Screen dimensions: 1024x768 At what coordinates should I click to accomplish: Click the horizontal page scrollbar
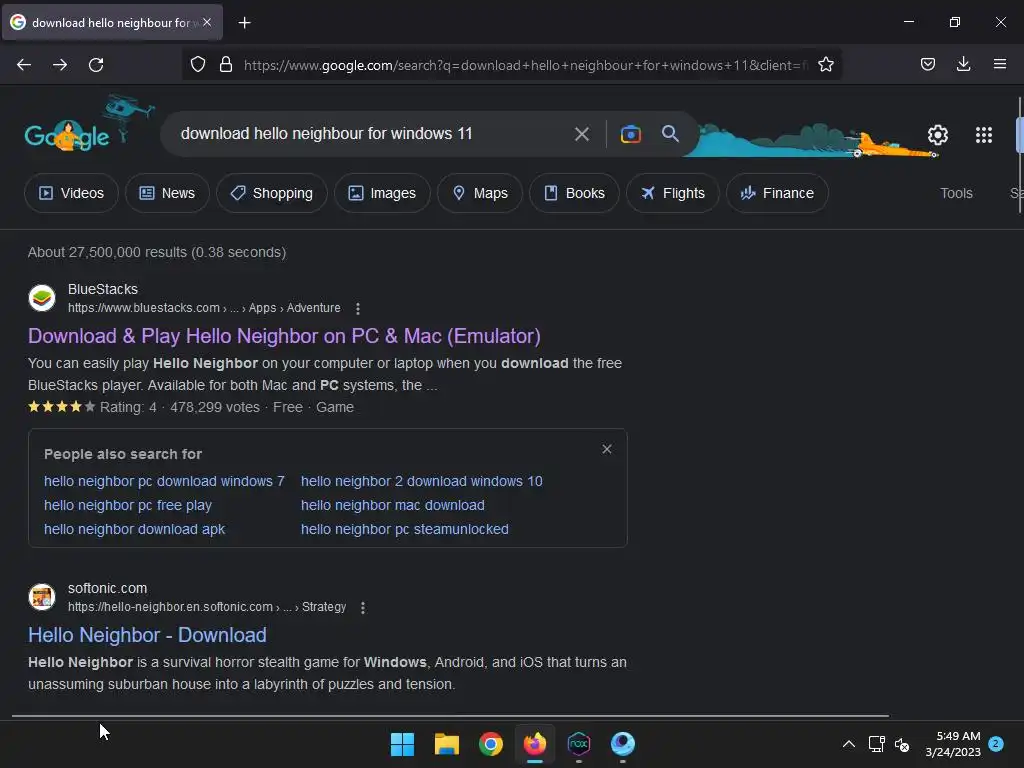(451, 716)
